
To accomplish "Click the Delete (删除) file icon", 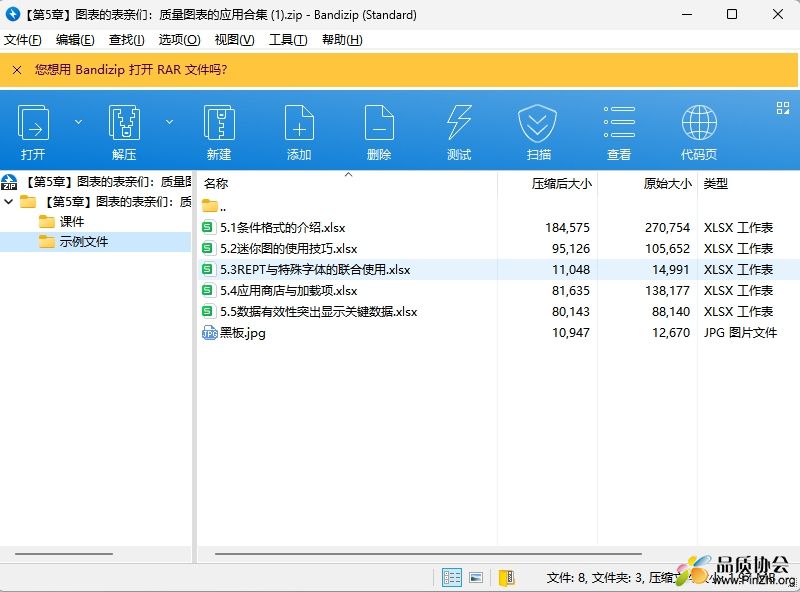I will click(379, 122).
